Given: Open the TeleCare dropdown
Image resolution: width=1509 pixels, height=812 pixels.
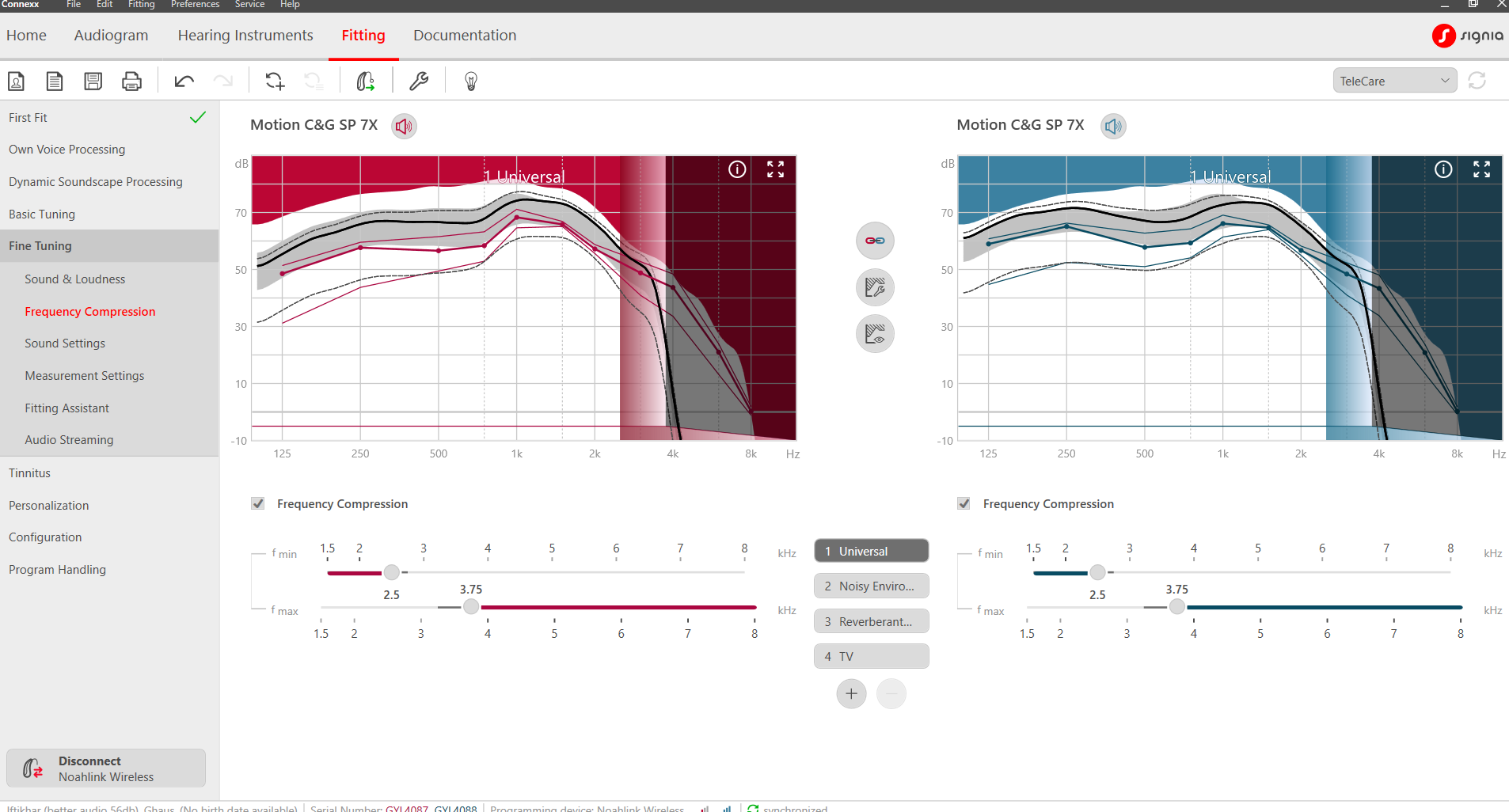Looking at the screenshot, I should point(1395,81).
